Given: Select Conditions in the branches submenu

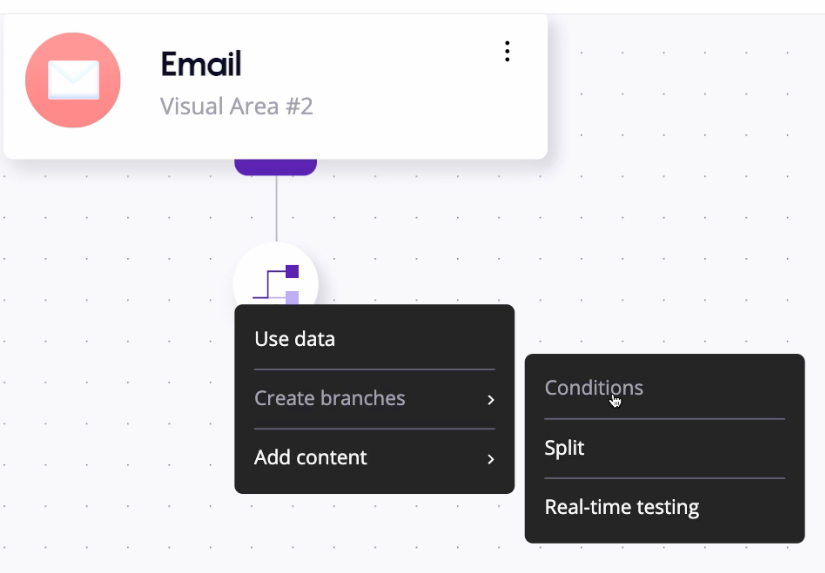Looking at the screenshot, I should click(x=594, y=388).
